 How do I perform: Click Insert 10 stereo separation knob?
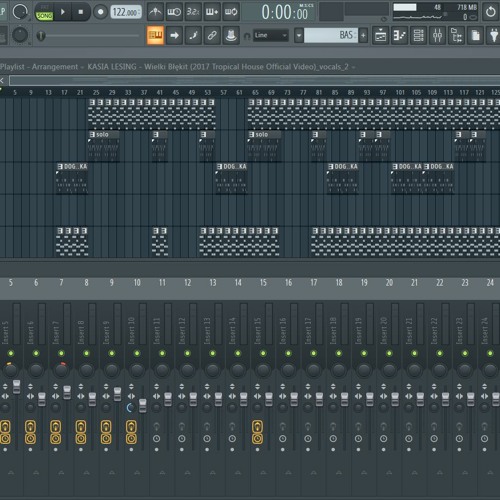click(x=130, y=407)
